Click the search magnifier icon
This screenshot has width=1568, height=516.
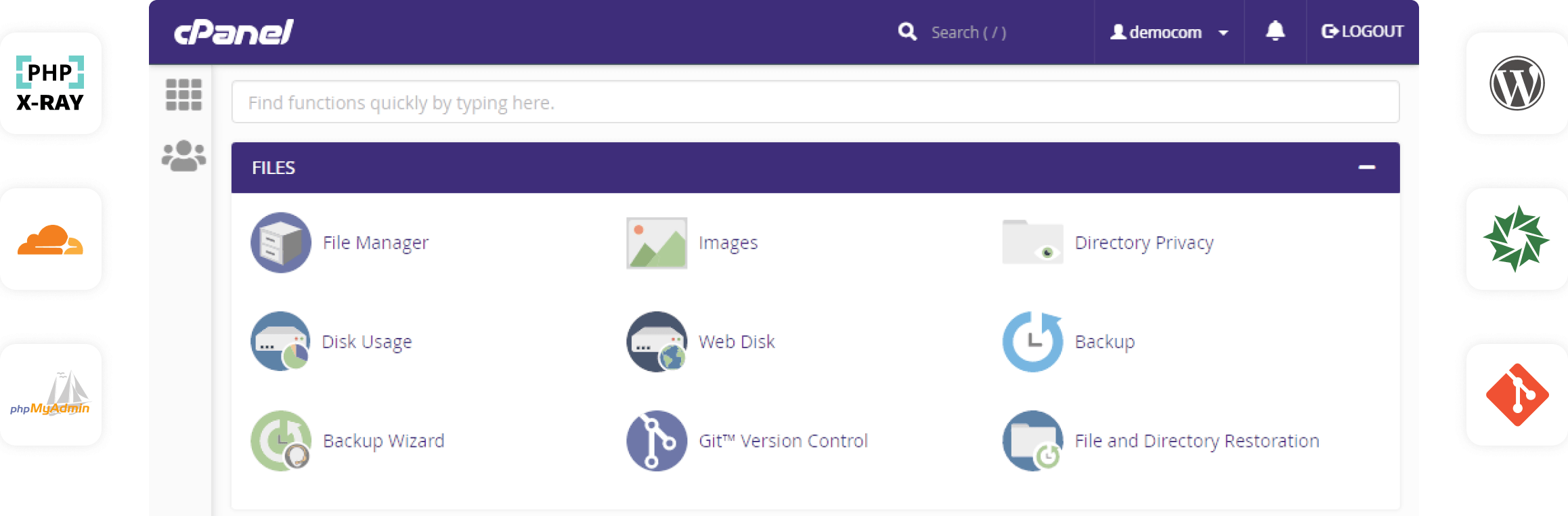coord(907,32)
